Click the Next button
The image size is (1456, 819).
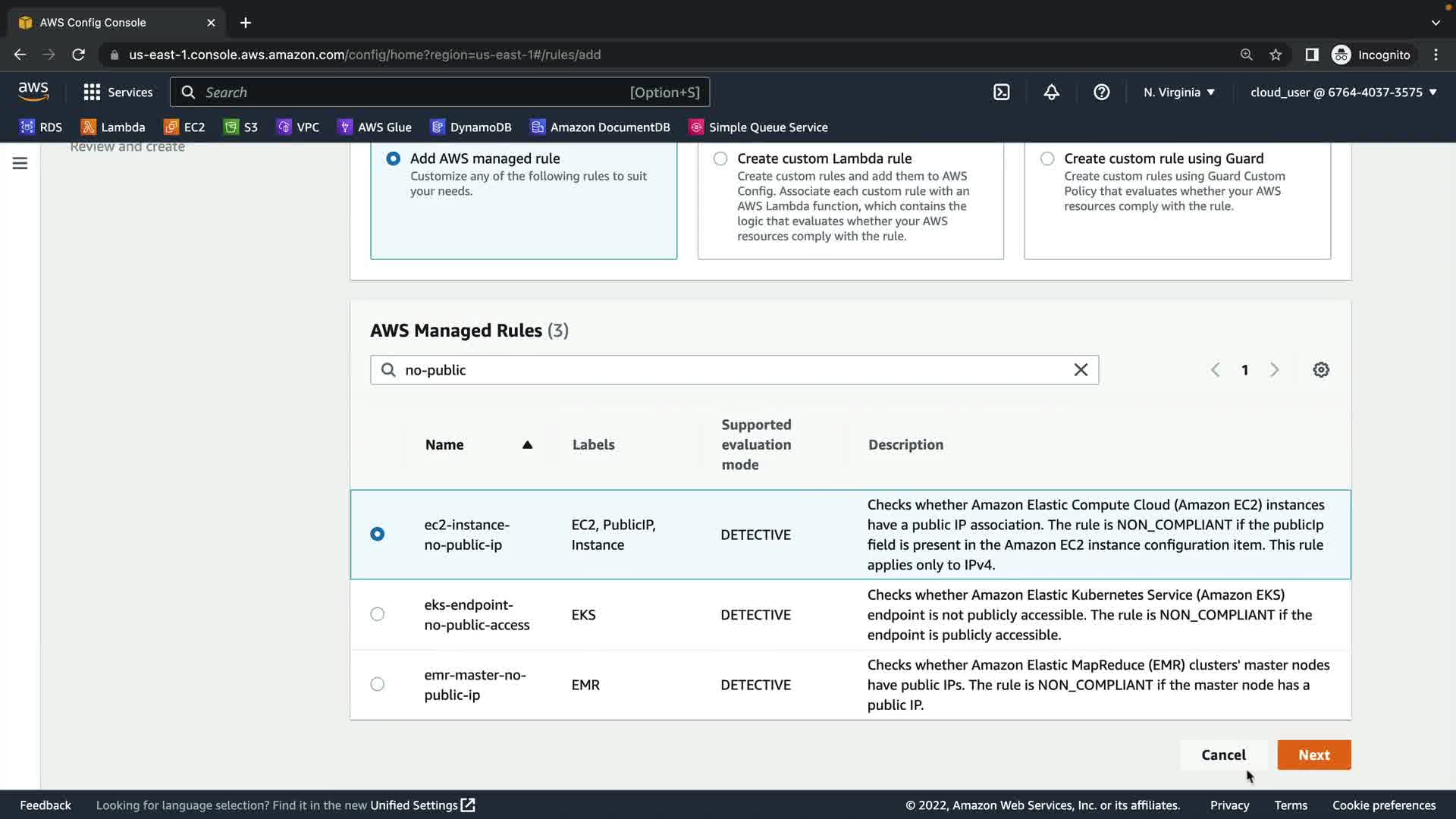(x=1313, y=755)
